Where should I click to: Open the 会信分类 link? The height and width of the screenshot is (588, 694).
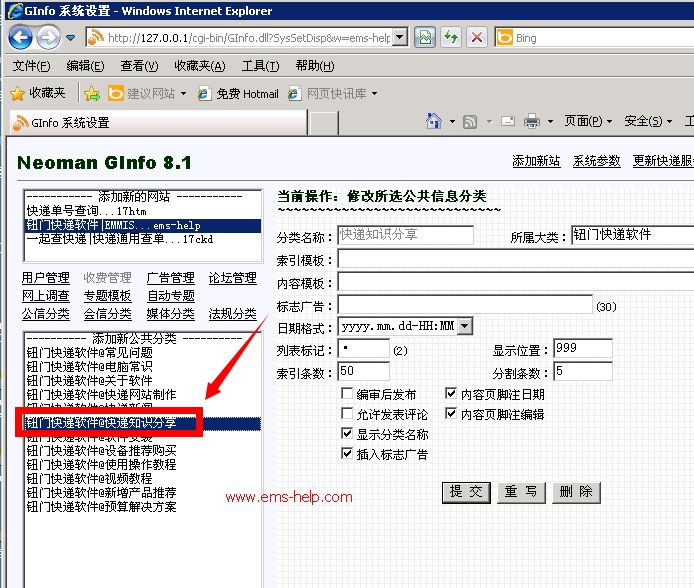(x=108, y=314)
